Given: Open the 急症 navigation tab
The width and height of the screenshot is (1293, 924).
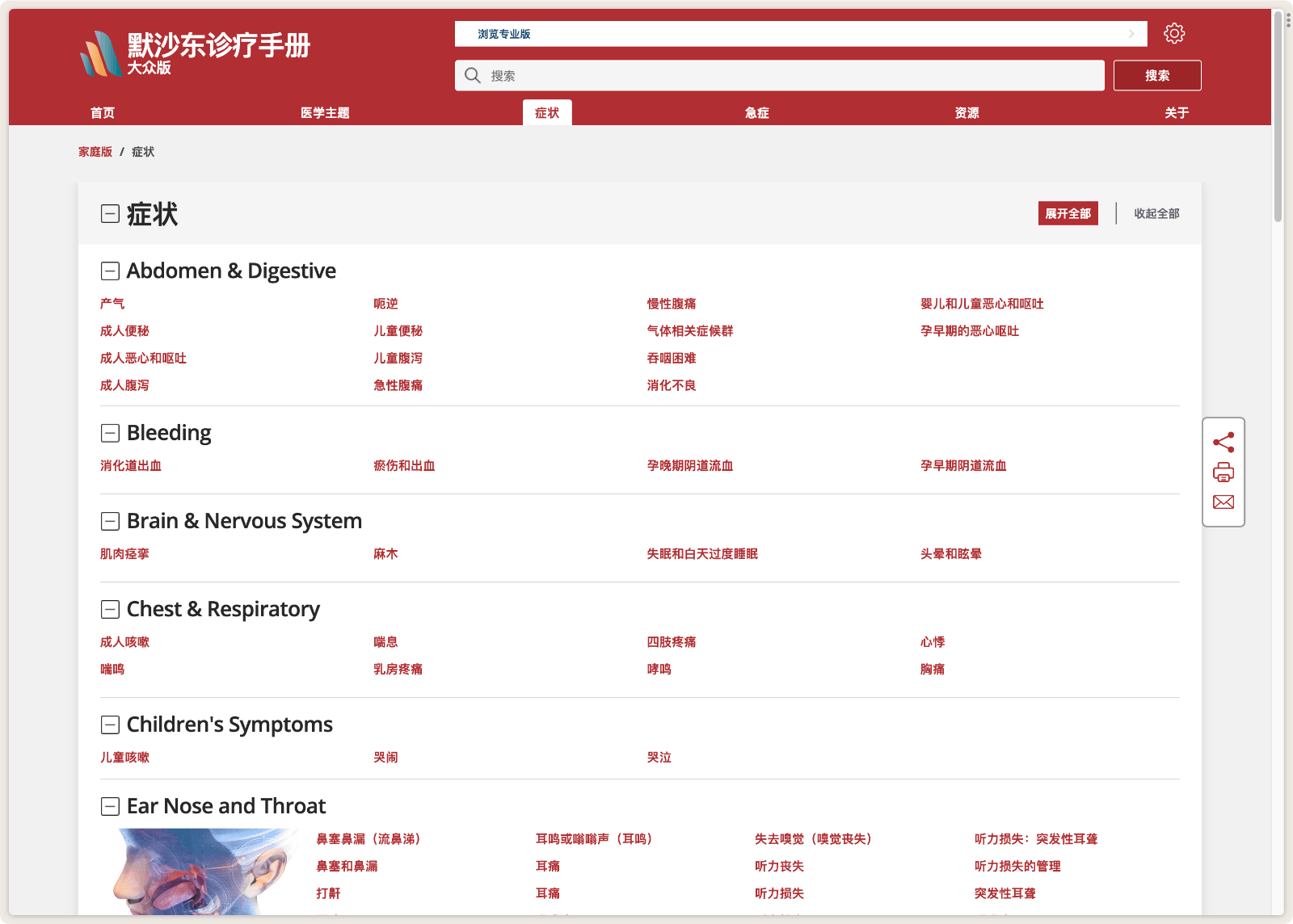Looking at the screenshot, I should pyautogui.click(x=756, y=113).
